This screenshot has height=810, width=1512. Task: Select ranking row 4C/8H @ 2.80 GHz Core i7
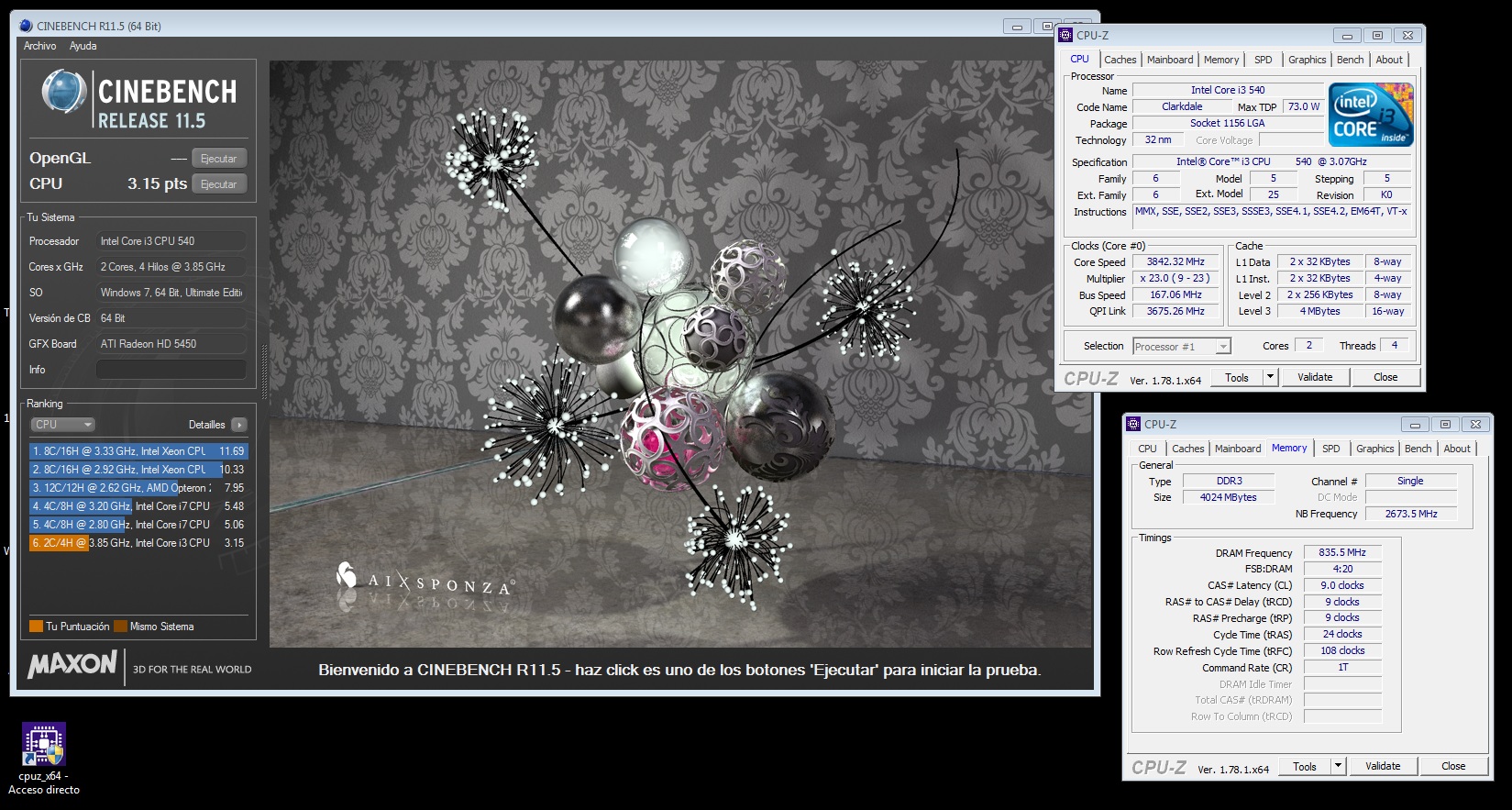tap(138, 525)
